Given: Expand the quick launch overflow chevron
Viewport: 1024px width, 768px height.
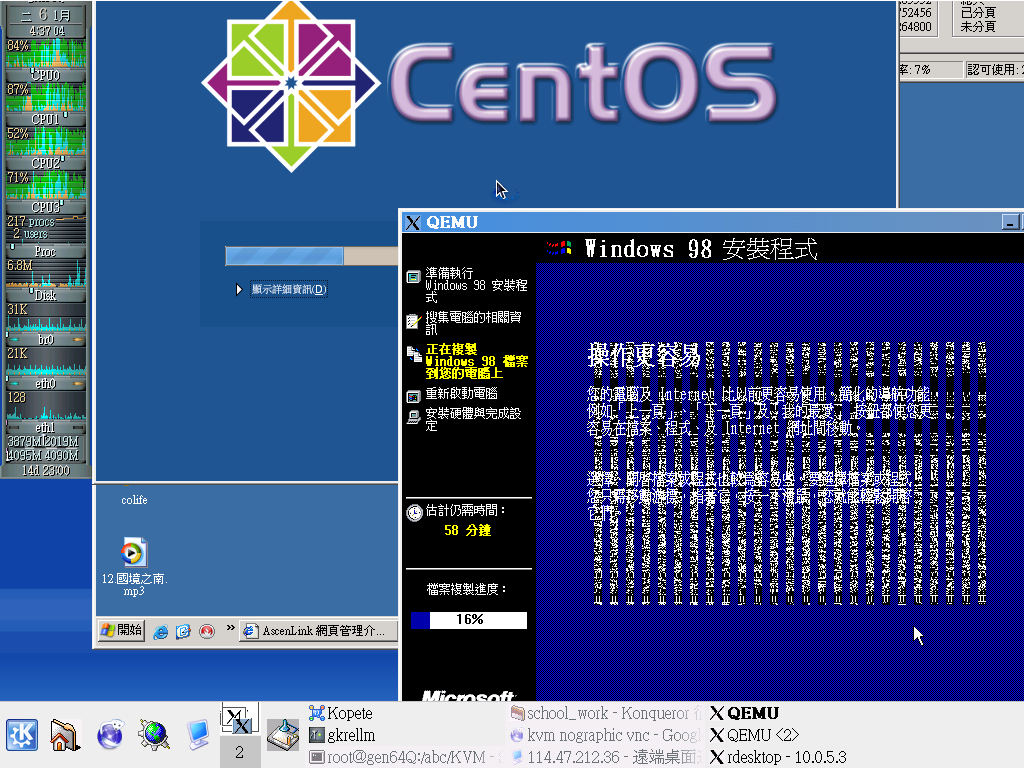Looking at the screenshot, I should click(x=231, y=628).
